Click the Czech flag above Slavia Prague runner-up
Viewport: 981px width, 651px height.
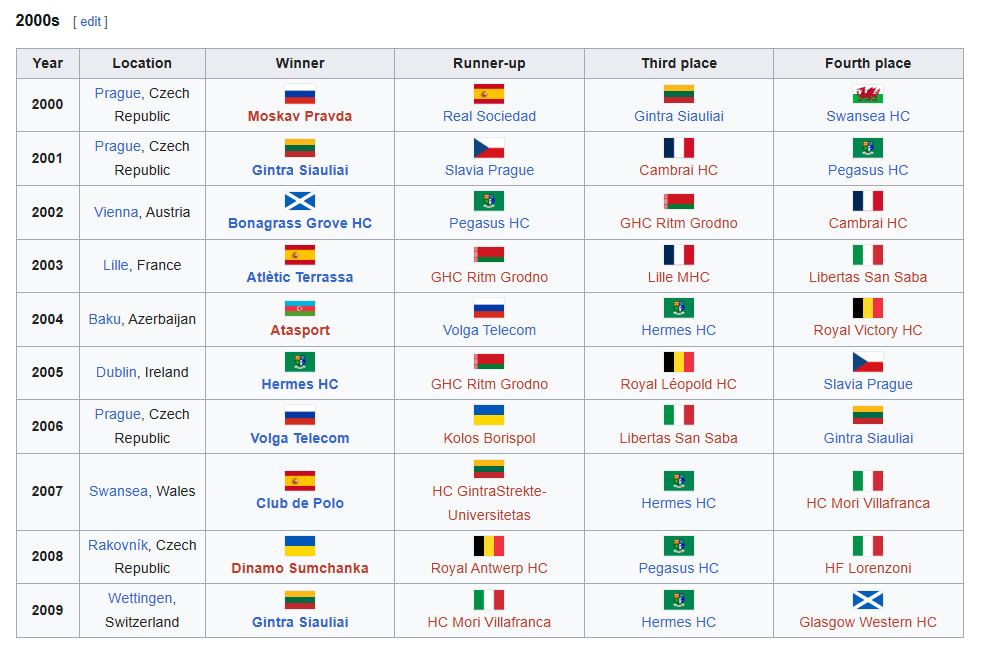(x=489, y=148)
